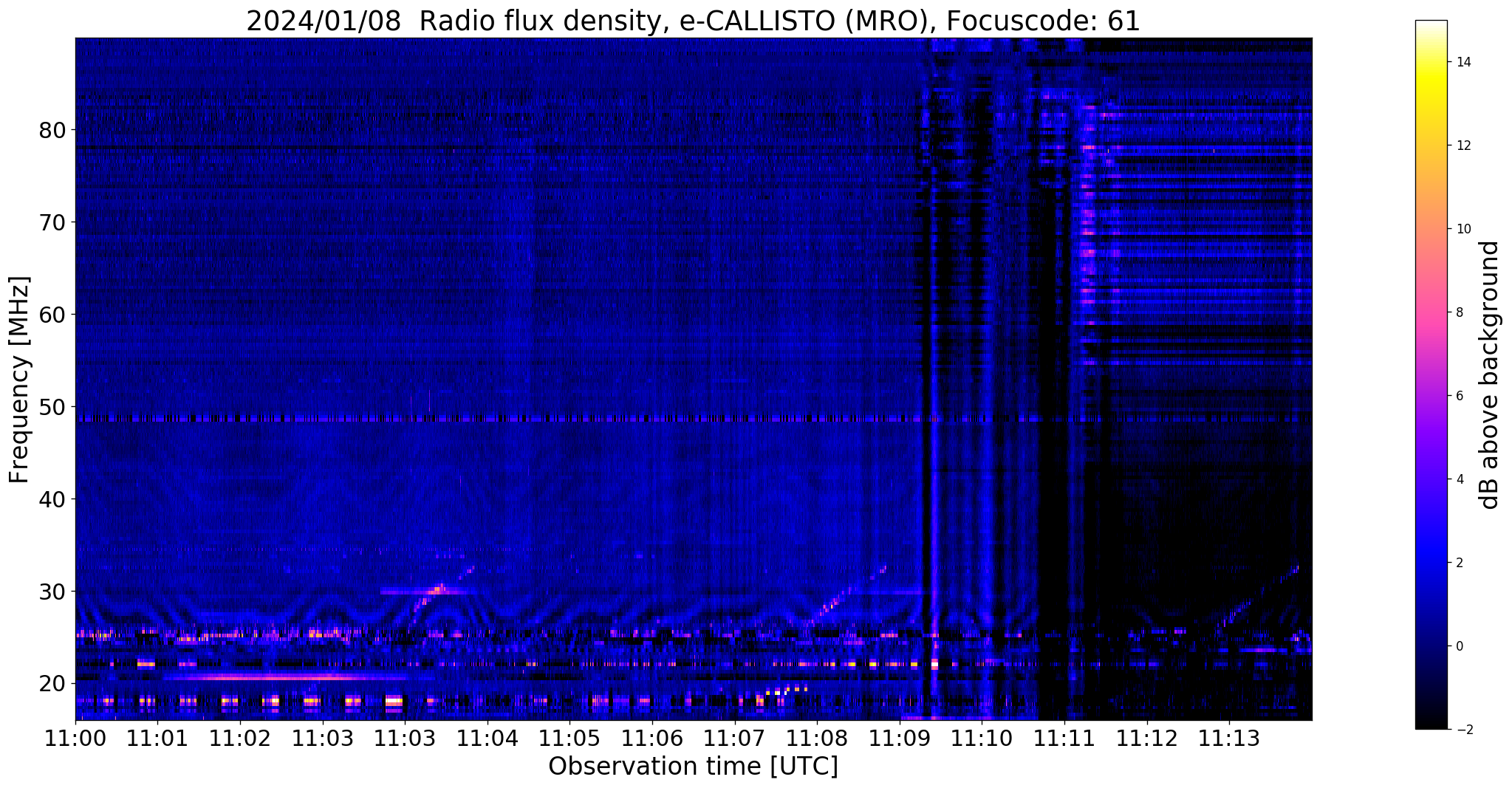Image resolution: width=1512 pixels, height=788 pixels.
Task: Click the 11:10 time tick label
Action: tap(982, 739)
